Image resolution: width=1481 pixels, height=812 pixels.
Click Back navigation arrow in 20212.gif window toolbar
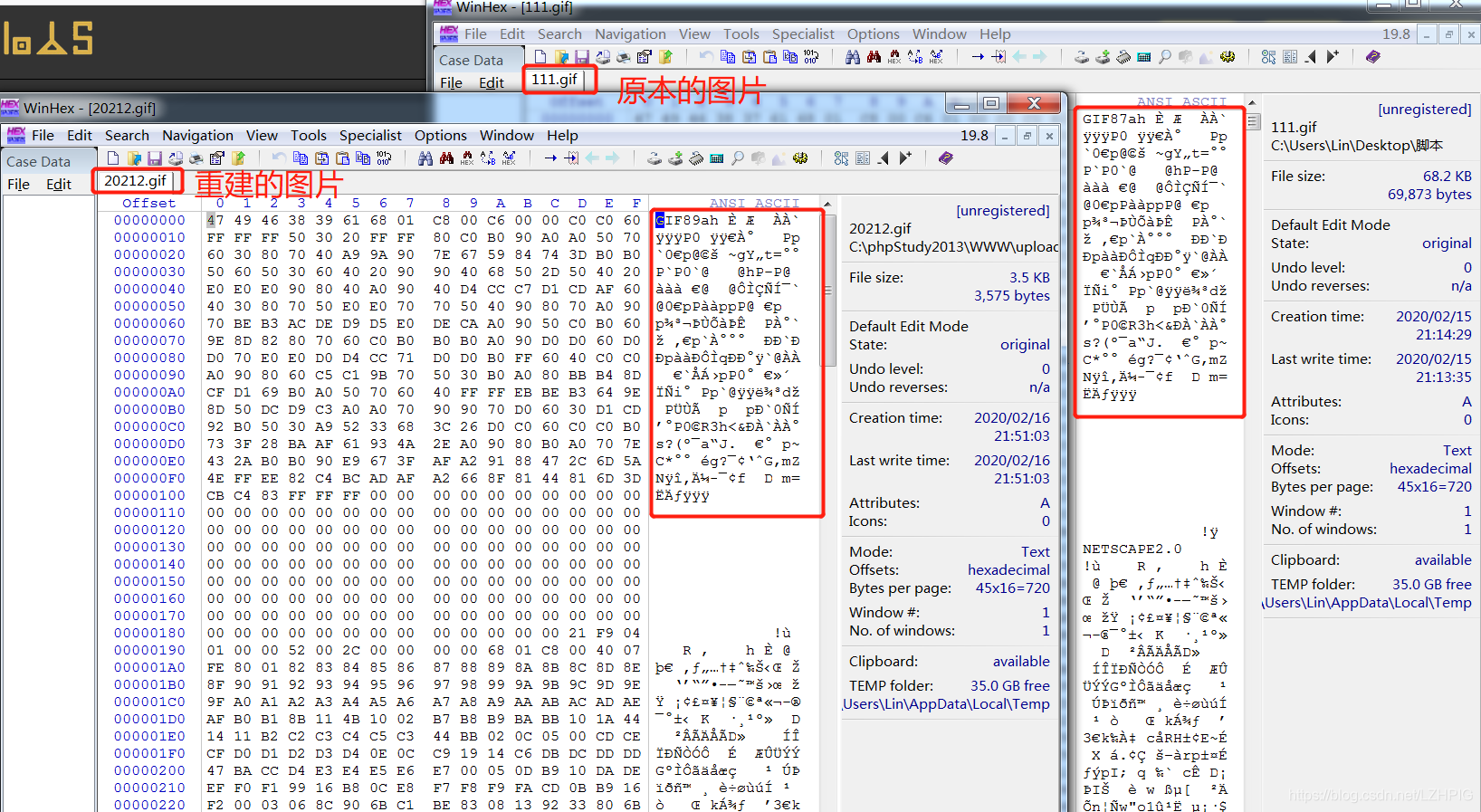(592, 158)
